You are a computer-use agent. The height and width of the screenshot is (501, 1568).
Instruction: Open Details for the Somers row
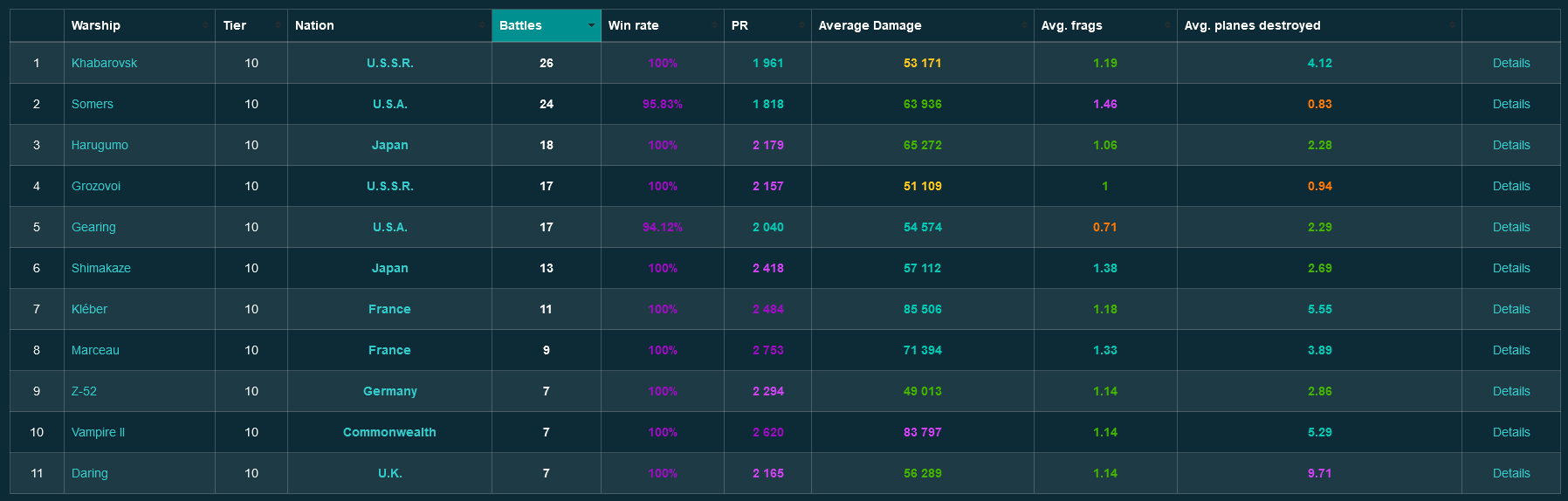click(1510, 104)
